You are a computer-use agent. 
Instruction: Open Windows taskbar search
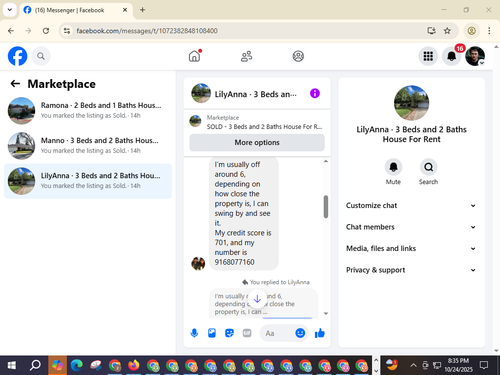[35, 365]
